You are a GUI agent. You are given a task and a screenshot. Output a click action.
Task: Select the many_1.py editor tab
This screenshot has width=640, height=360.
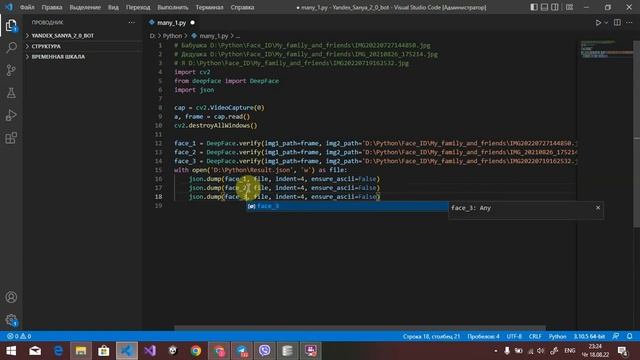171,23
